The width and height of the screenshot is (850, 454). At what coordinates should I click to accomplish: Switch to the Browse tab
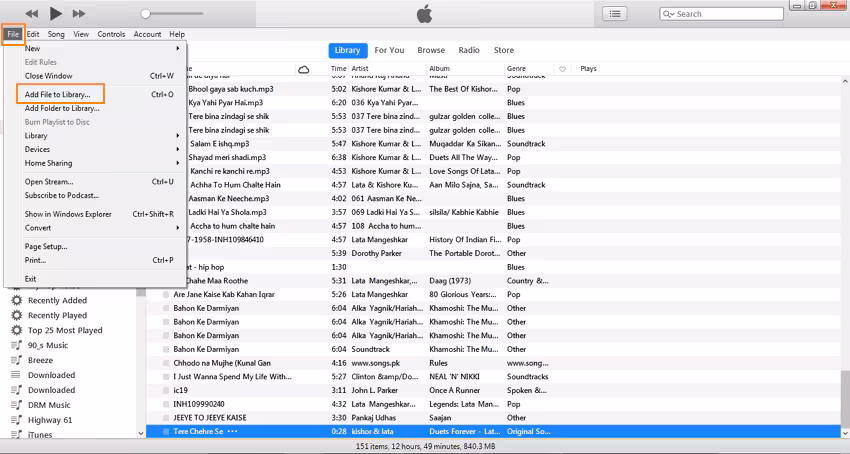point(431,50)
